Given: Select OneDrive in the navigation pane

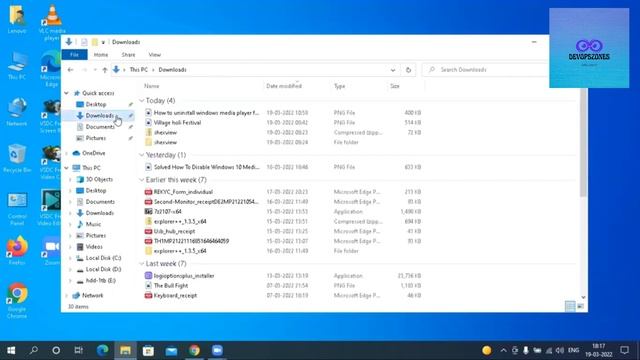Looking at the screenshot, I should pyautogui.click(x=93, y=153).
